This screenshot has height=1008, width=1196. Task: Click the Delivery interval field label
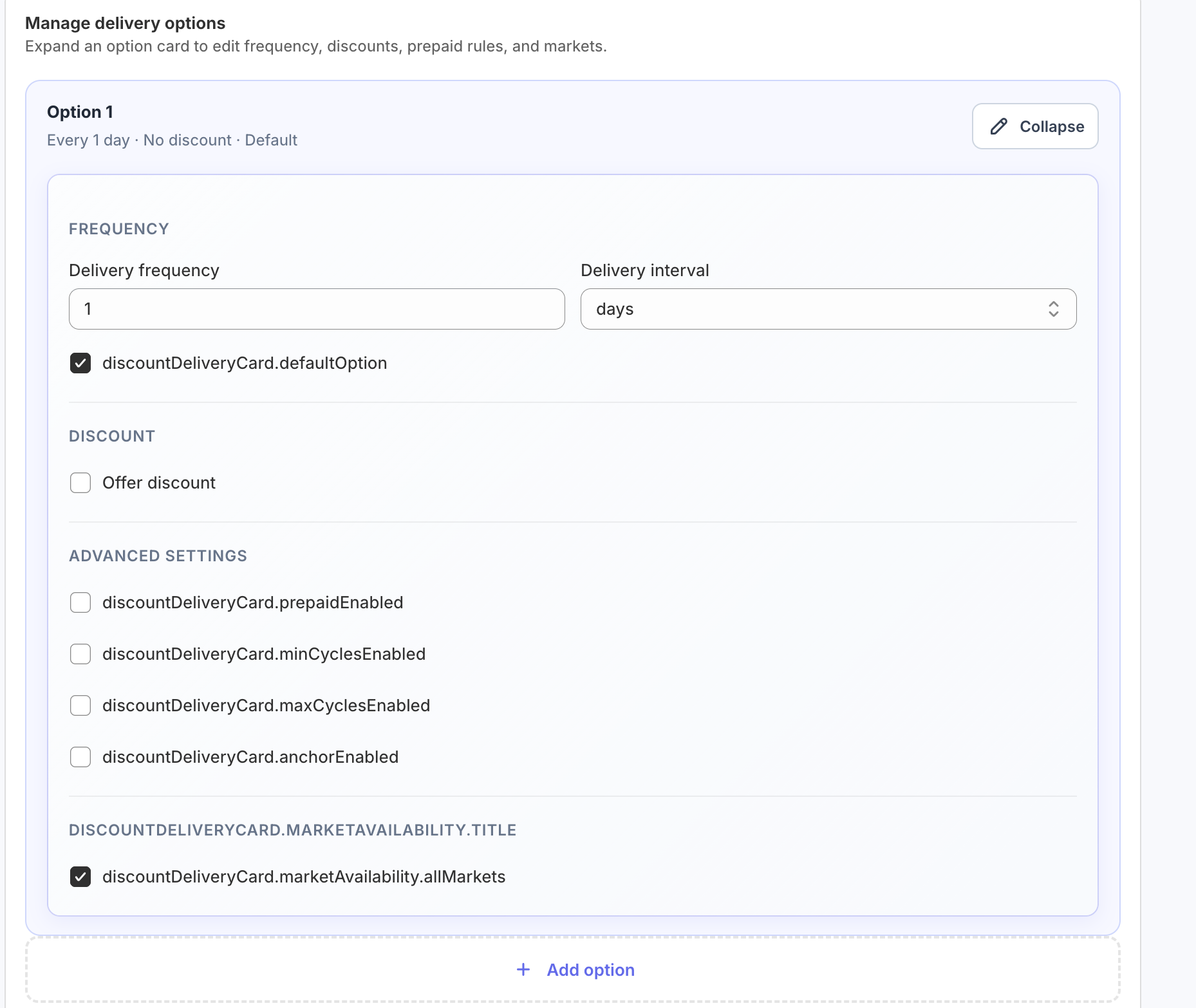click(x=645, y=270)
